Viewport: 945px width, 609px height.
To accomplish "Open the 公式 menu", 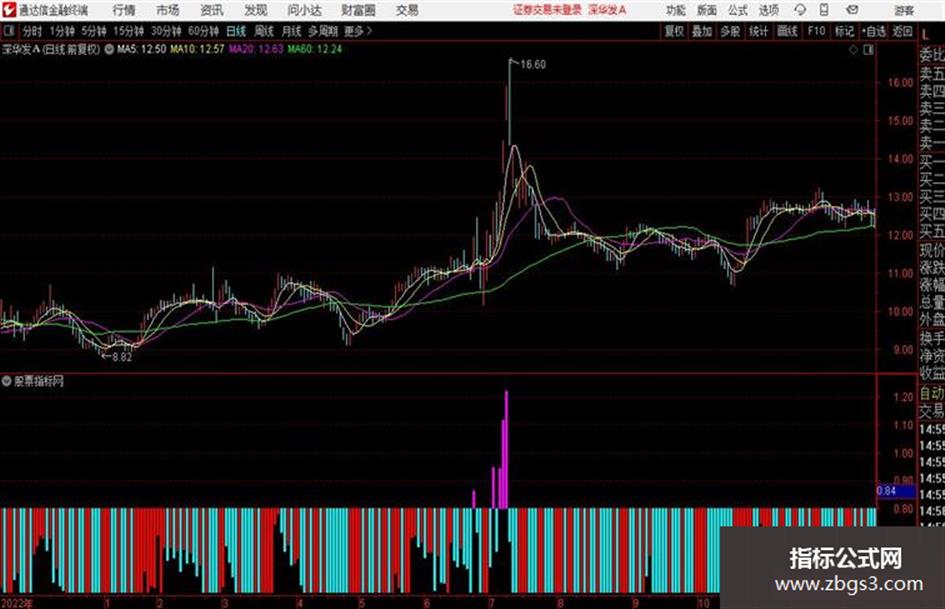I will click(737, 10).
